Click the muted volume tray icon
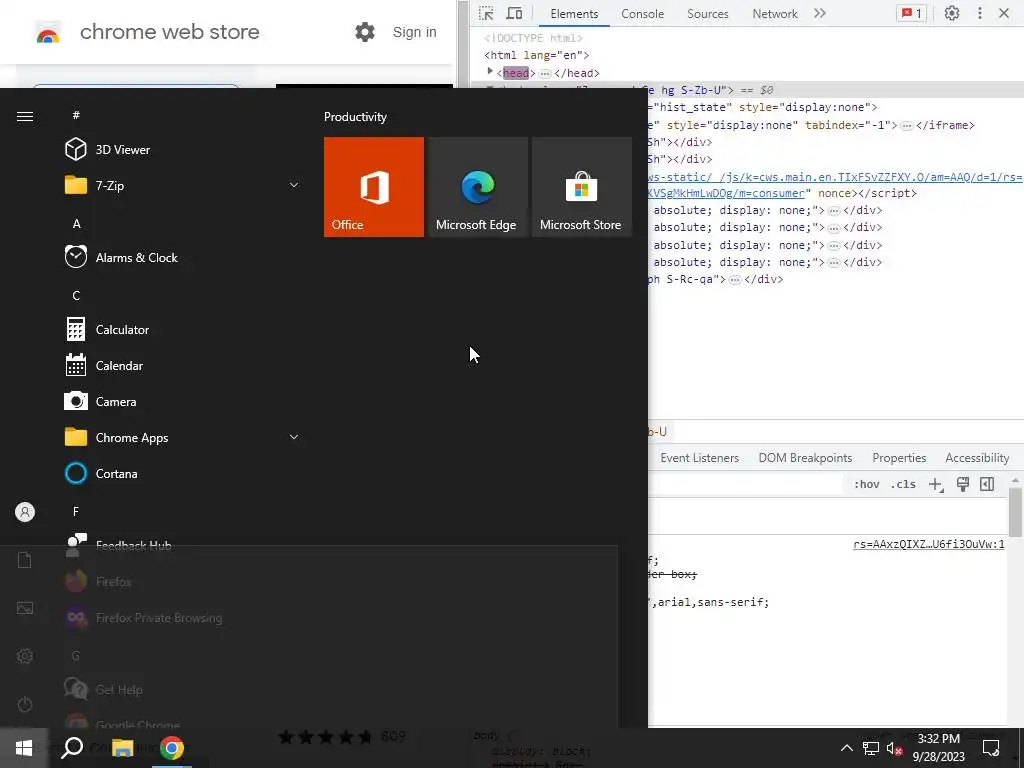This screenshot has height=768, width=1024. point(894,748)
